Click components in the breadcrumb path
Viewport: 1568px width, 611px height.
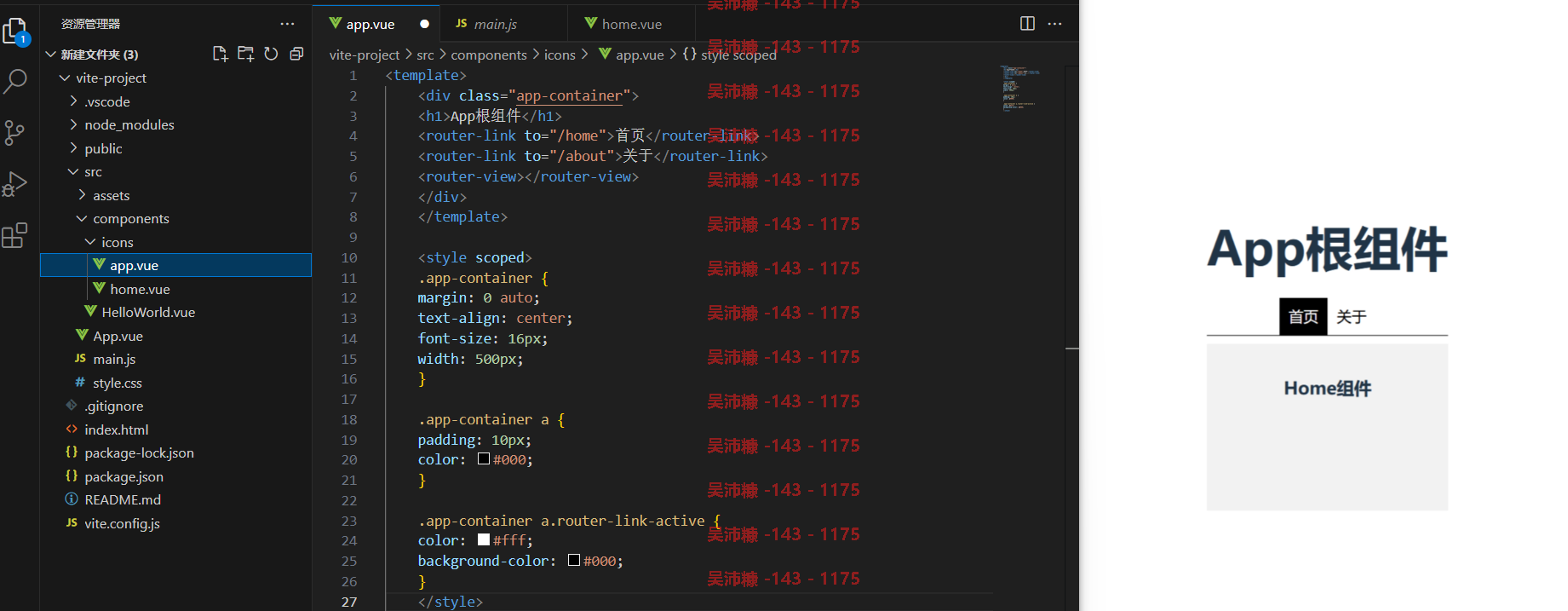click(x=489, y=55)
